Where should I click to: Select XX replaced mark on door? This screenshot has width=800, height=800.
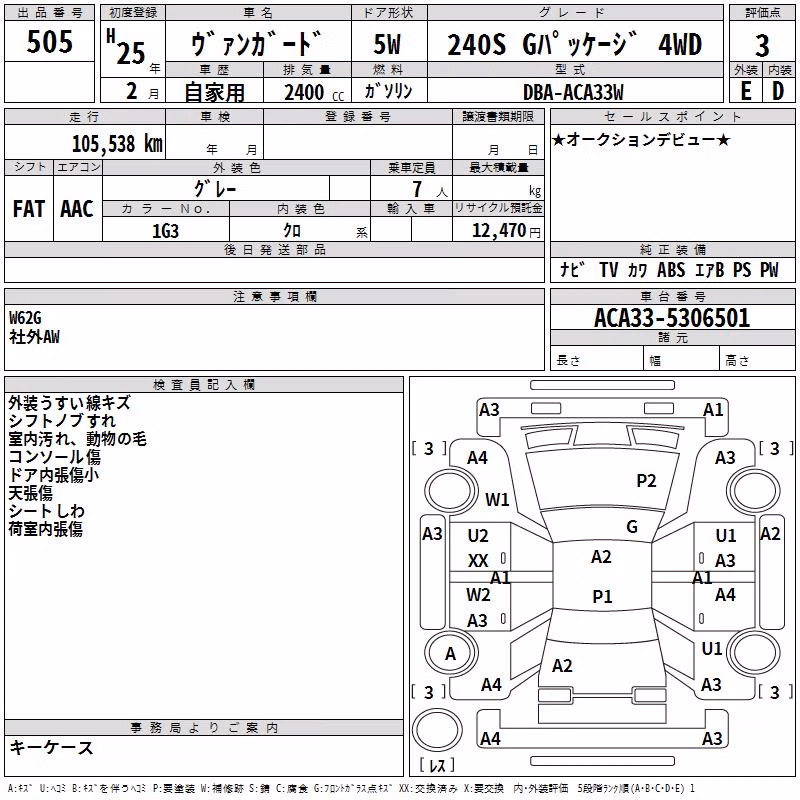478,561
